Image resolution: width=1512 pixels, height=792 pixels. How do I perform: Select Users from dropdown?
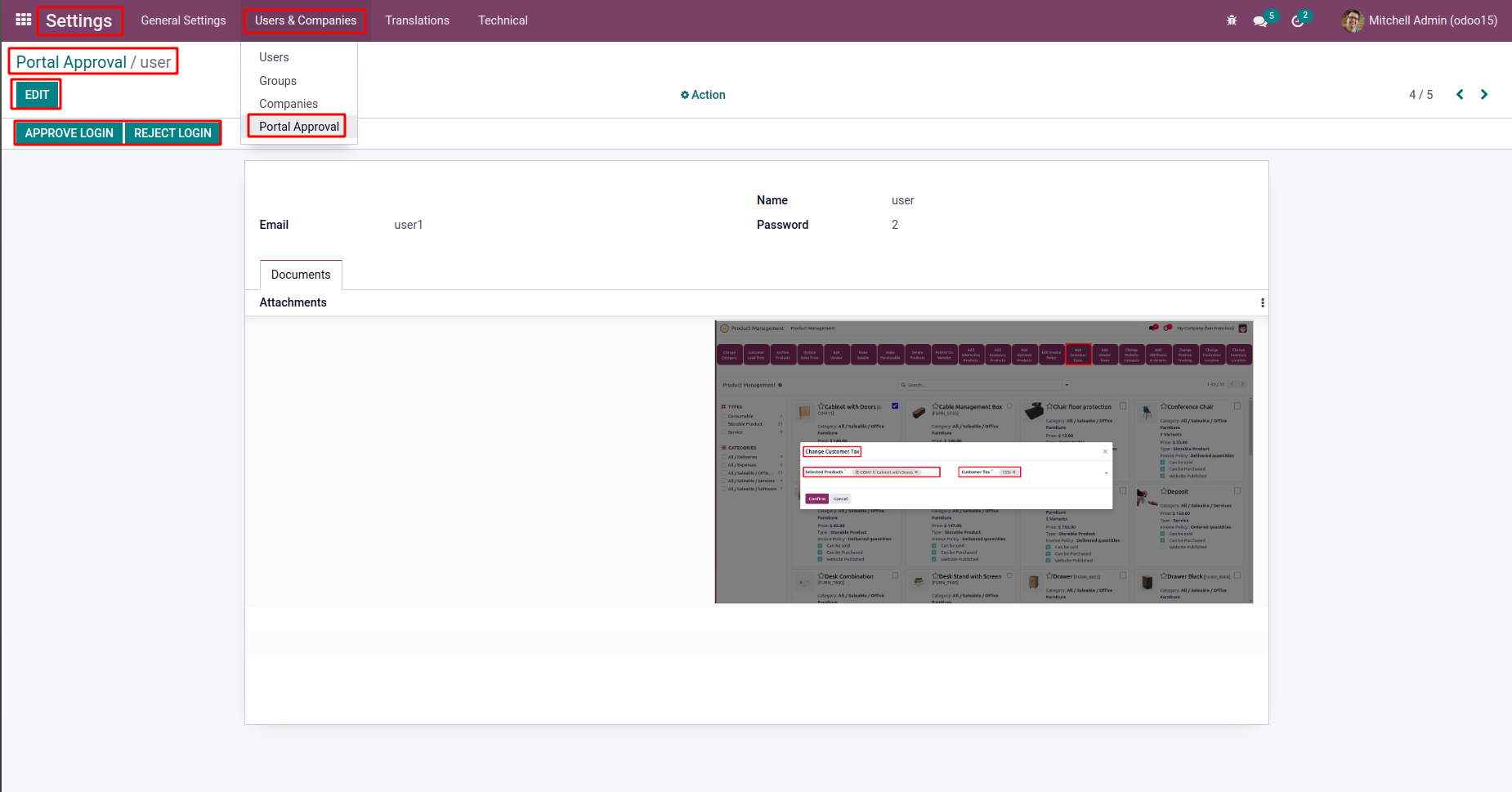(274, 57)
